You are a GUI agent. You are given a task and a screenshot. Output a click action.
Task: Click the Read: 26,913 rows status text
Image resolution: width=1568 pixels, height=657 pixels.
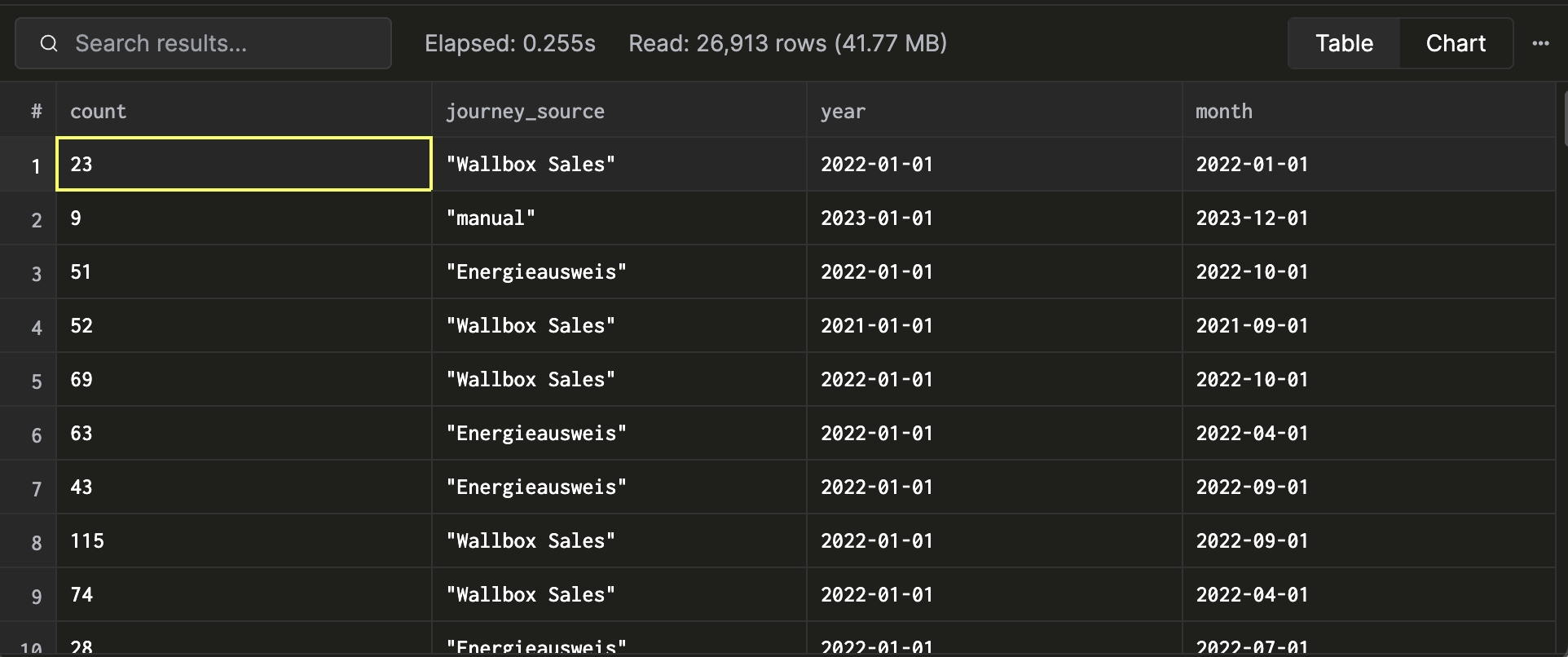(x=787, y=43)
